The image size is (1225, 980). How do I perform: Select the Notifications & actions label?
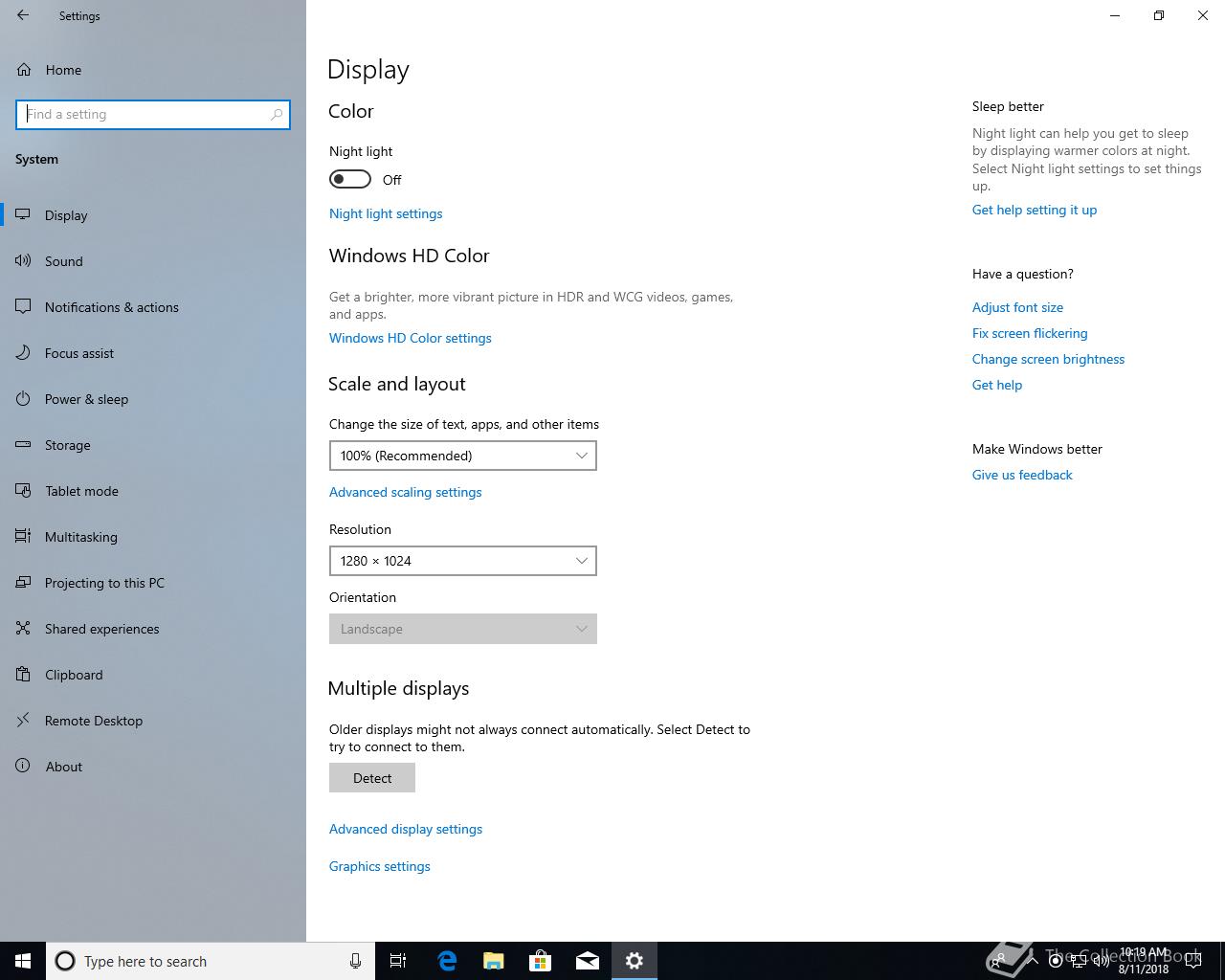tap(112, 307)
